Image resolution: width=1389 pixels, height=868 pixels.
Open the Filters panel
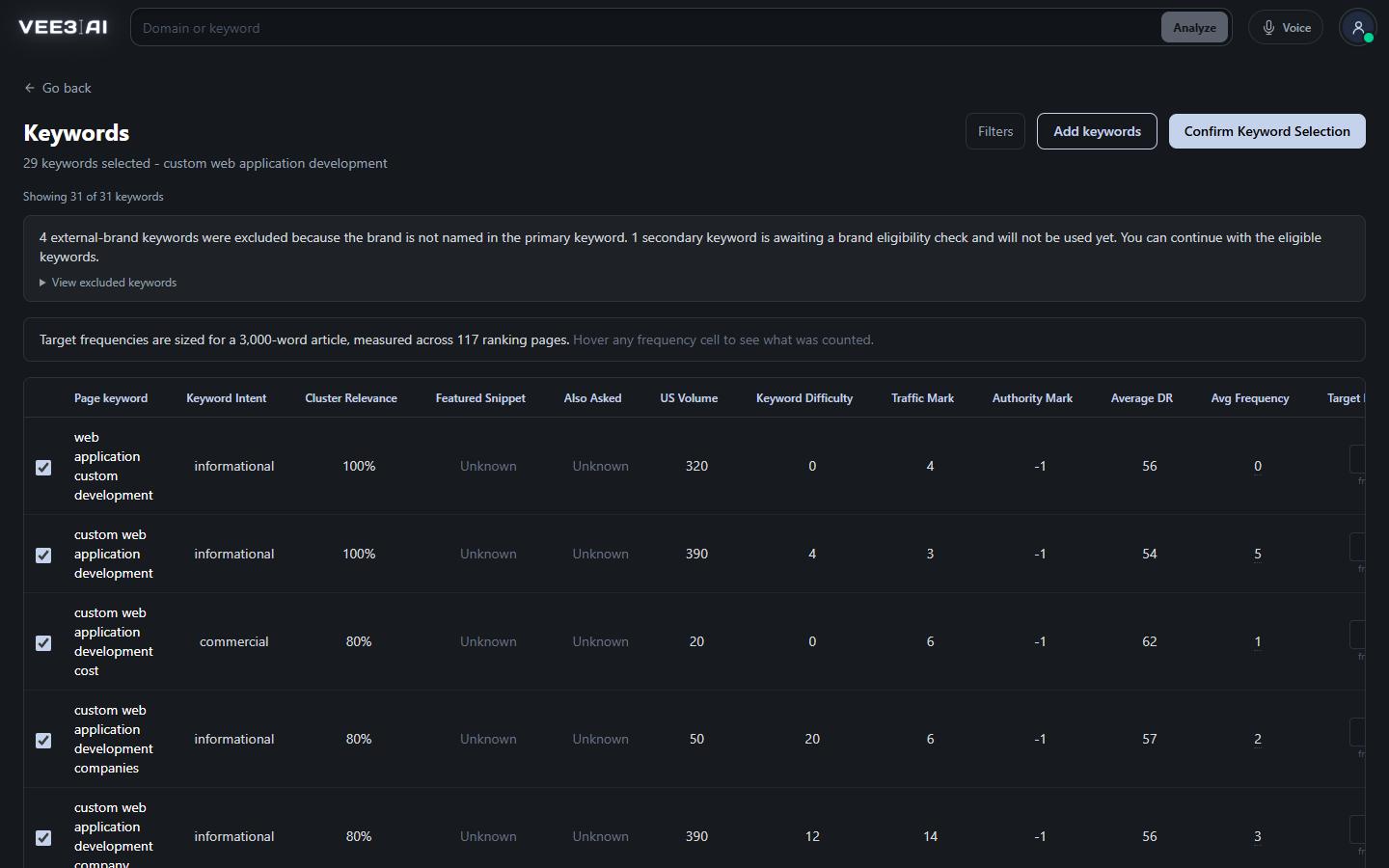pyautogui.click(x=995, y=131)
